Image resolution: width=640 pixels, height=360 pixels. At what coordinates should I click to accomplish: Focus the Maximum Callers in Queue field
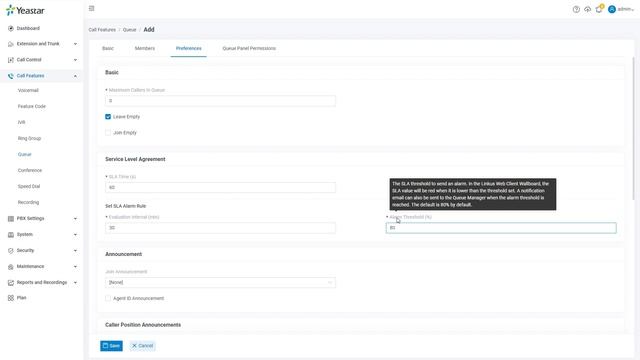click(x=220, y=101)
